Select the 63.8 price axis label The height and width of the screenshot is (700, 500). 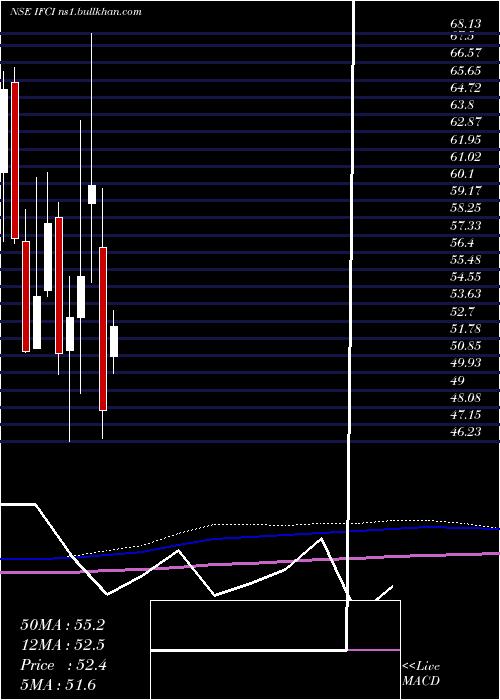[x=462, y=105]
